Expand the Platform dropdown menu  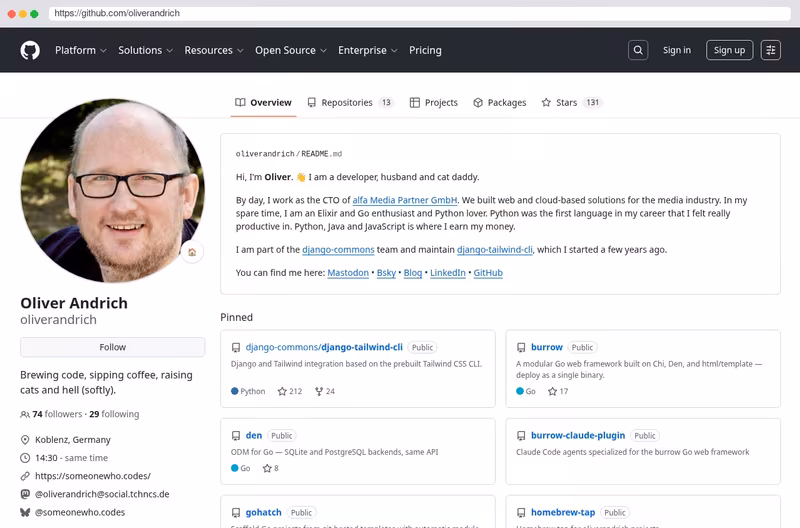coord(81,51)
